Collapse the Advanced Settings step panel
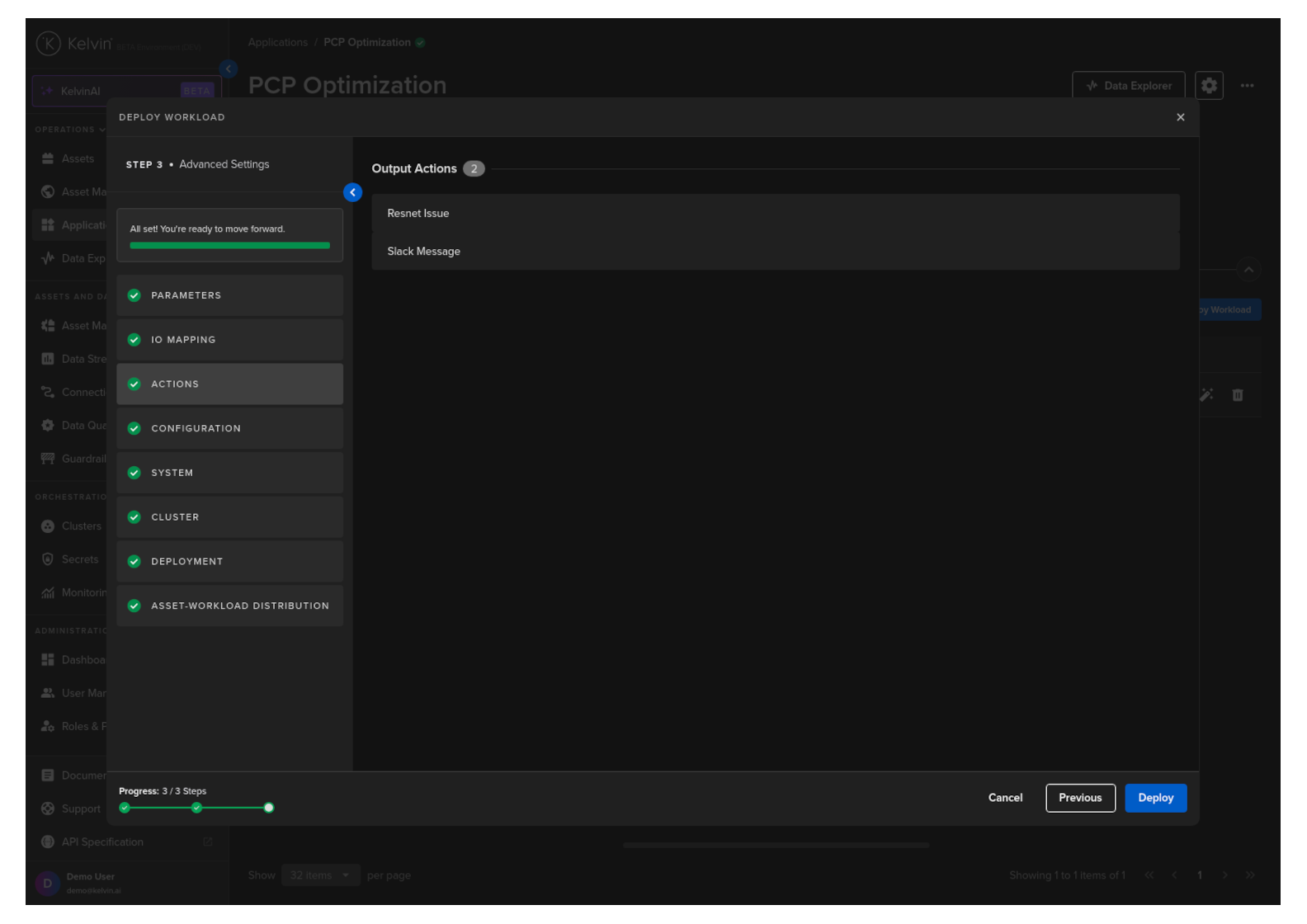 (x=352, y=192)
